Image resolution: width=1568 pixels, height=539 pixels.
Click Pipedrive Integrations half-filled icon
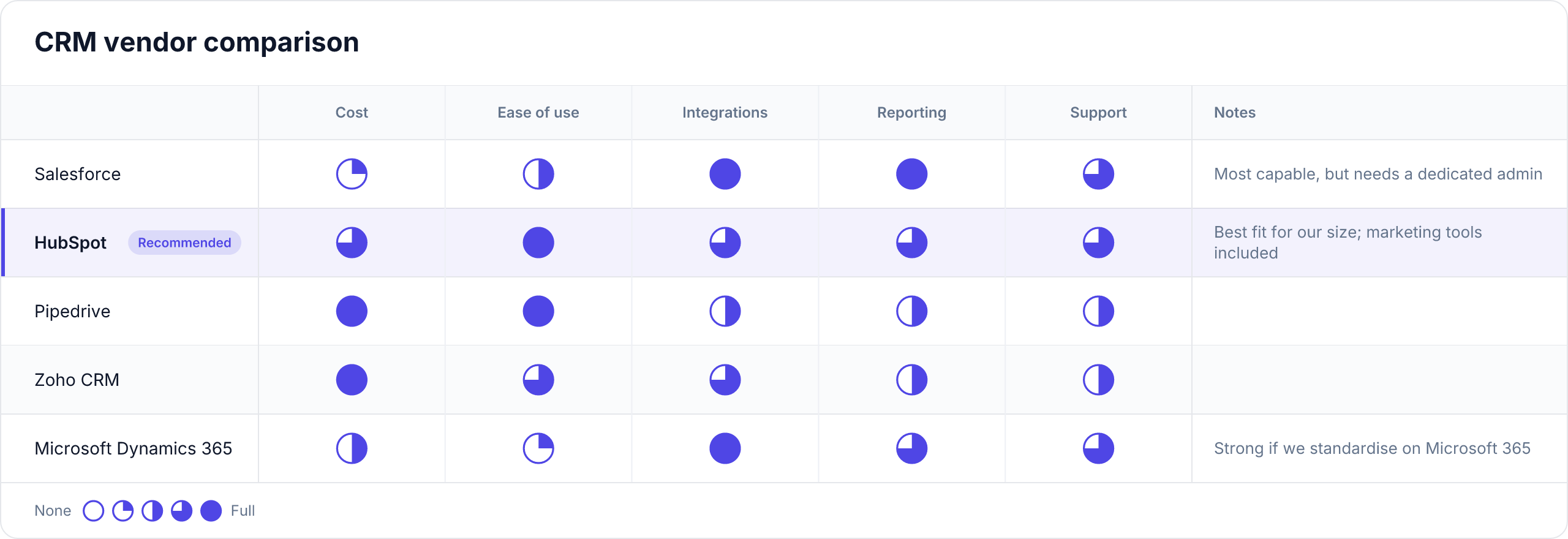(x=725, y=311)
